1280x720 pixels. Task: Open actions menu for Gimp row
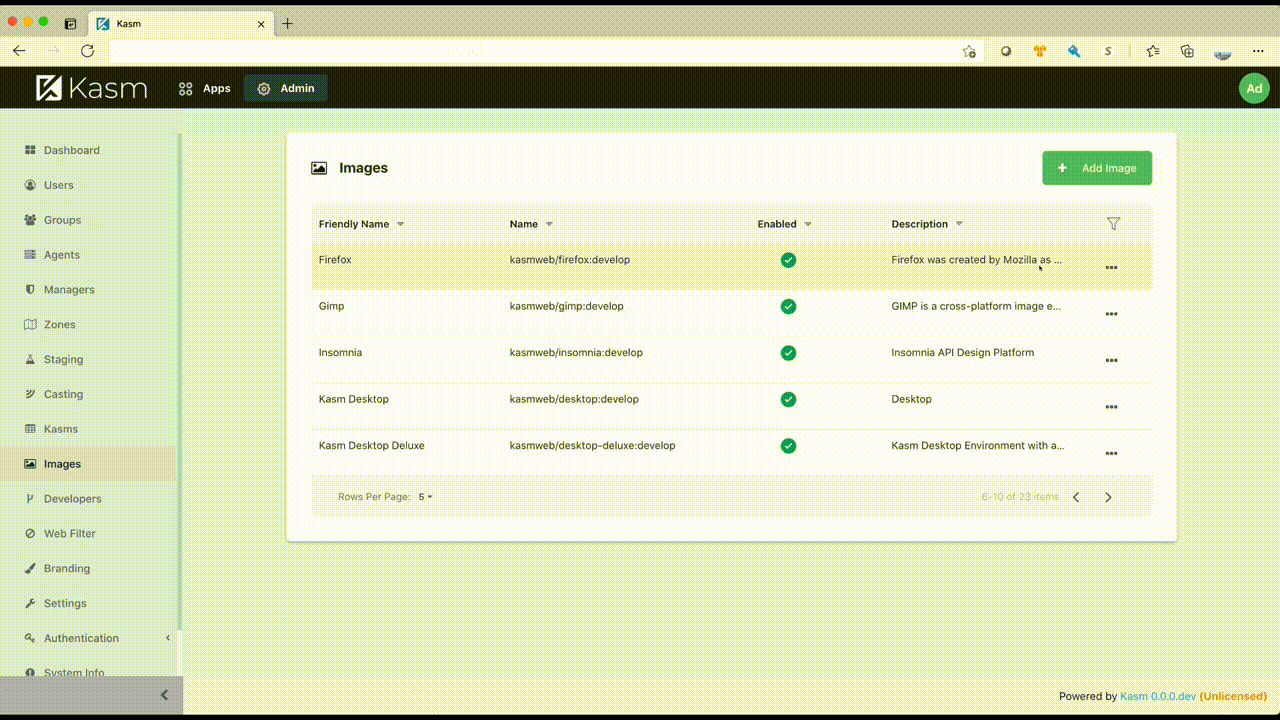pos(1111,314)
